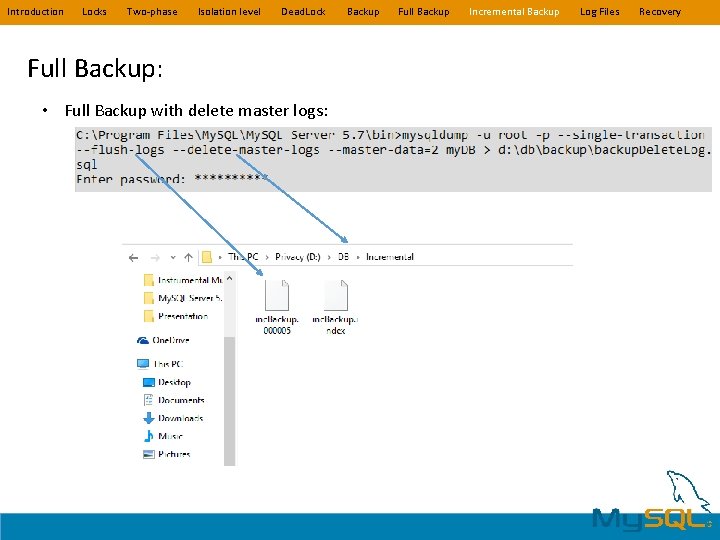Click the OneDrive cloud icon

click(143, 340)
